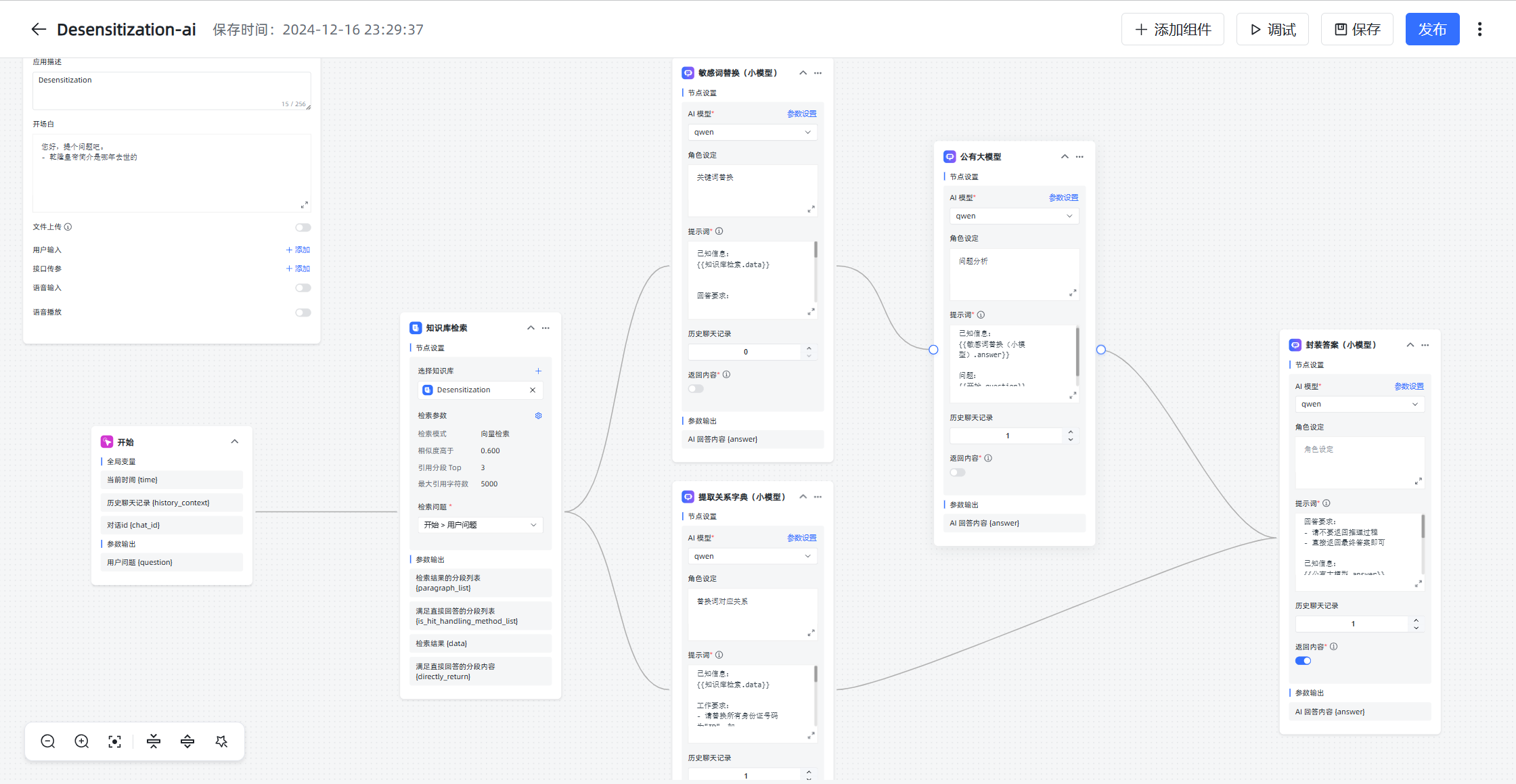
Task: Open retrieval parameter settings gear icon
Action: [x=539, y=415]
